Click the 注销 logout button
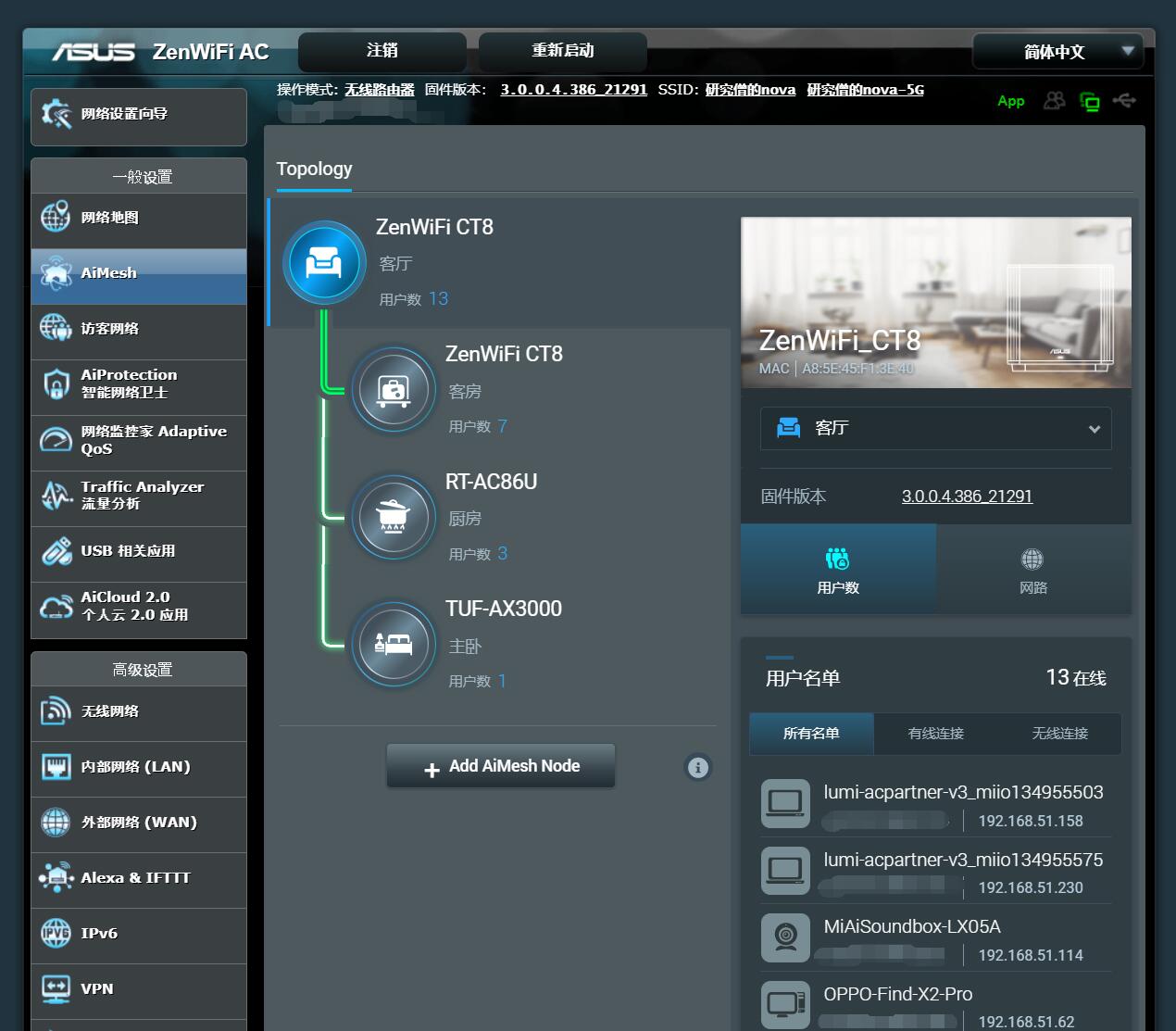The height and width of the screenshot is (1031, 1176). (382, 51)
